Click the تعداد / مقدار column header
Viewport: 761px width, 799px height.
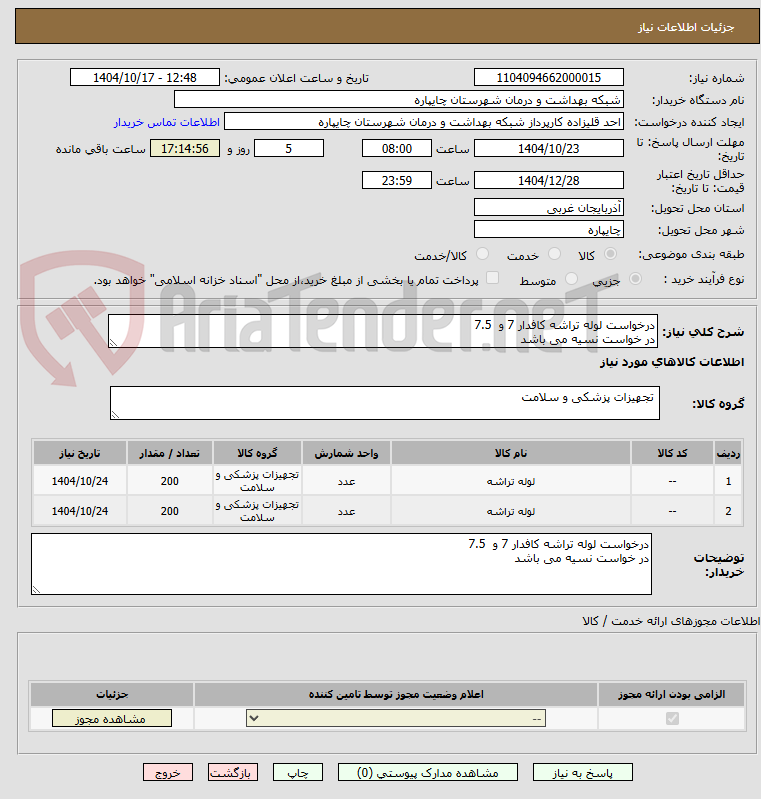170,453
